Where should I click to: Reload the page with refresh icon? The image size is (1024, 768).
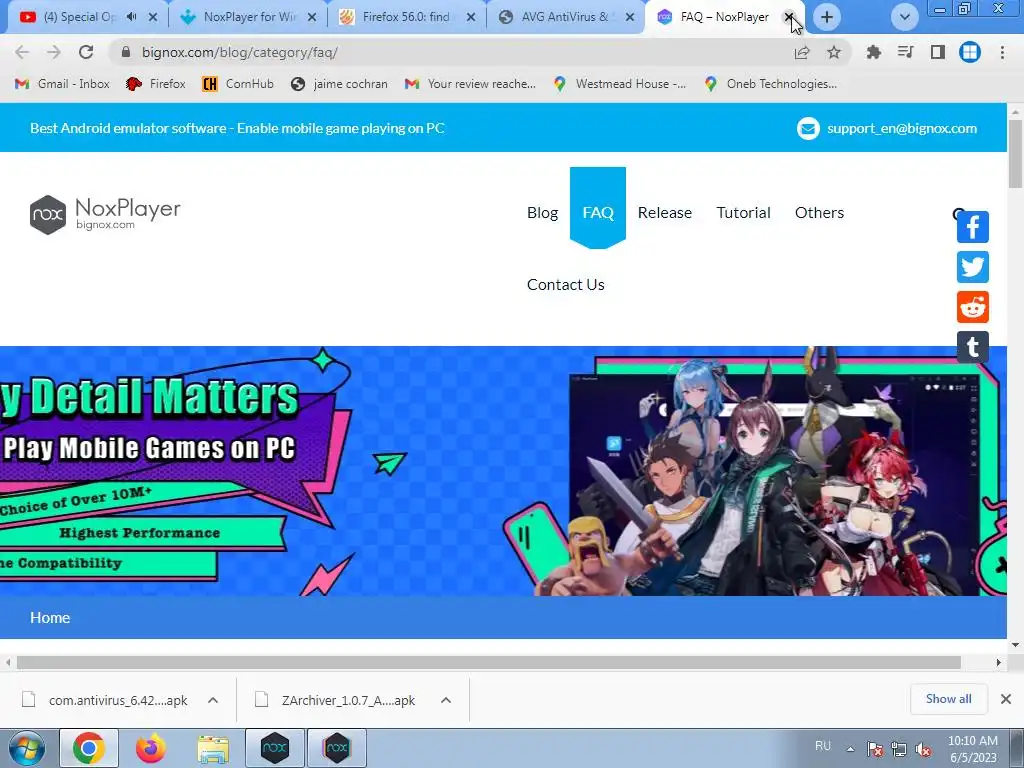[86, 52]
